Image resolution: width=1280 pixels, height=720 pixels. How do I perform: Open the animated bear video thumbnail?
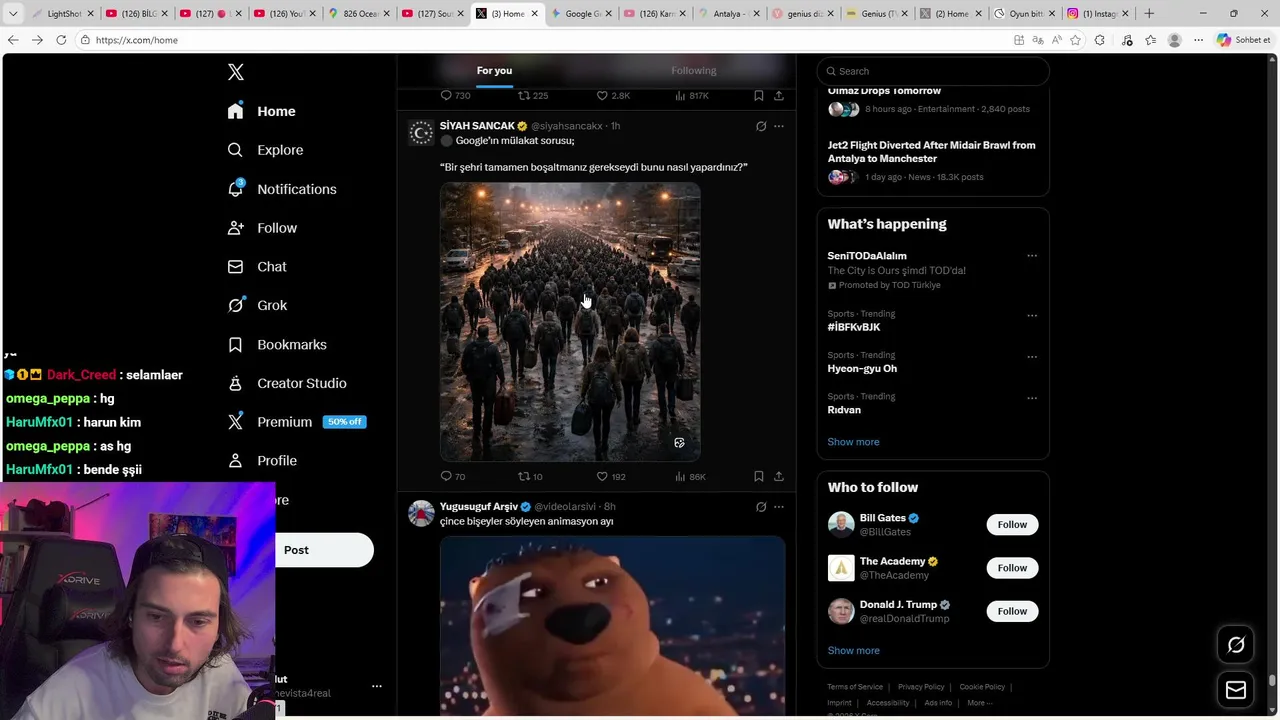pyautogui.click(x=612, y=627)
